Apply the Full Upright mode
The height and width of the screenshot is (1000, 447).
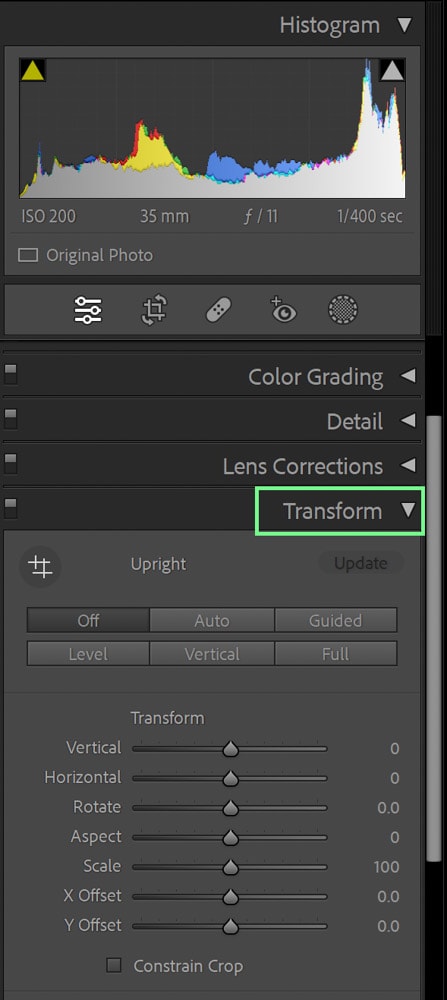[335, 654]
